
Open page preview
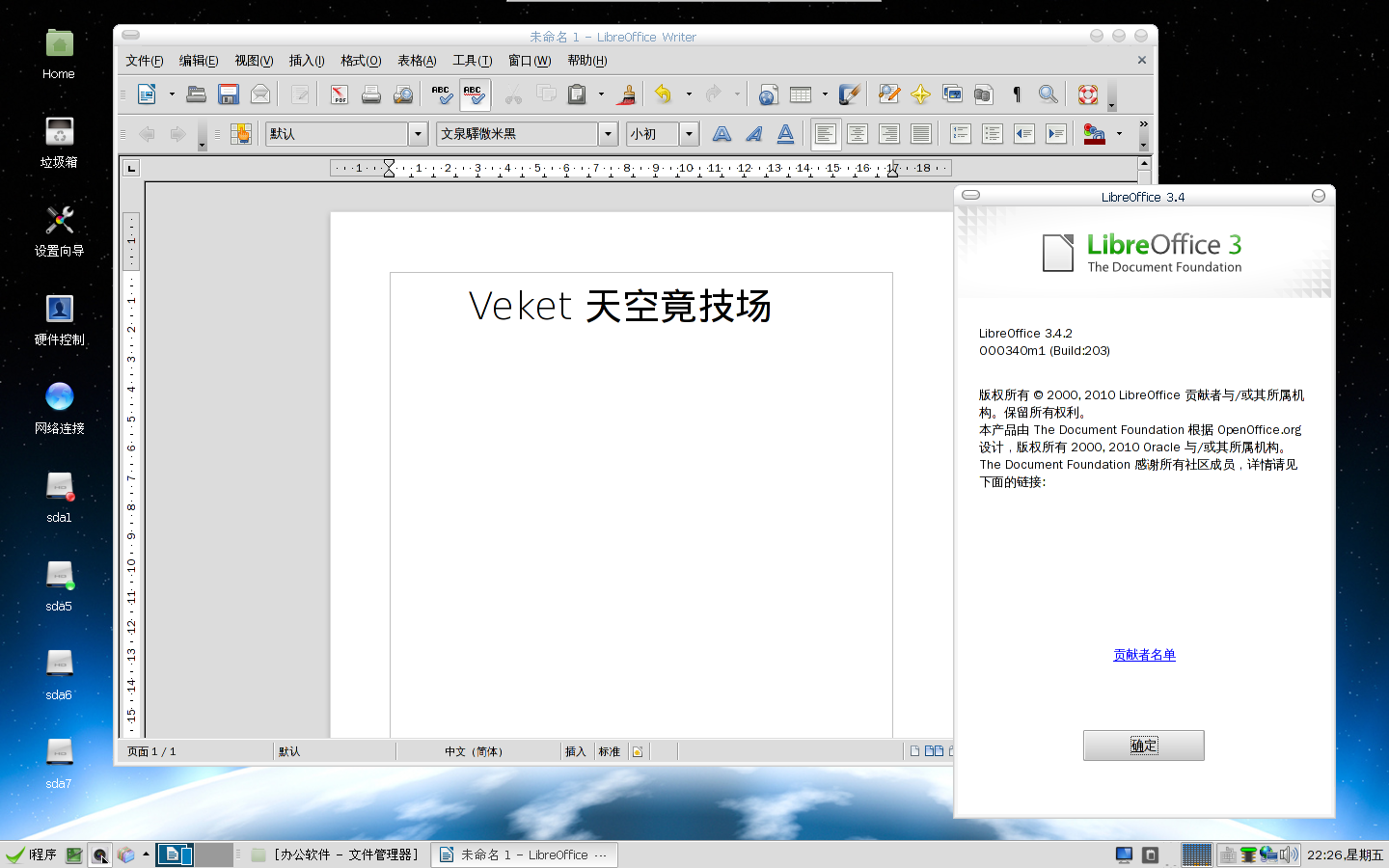[403, 95]
